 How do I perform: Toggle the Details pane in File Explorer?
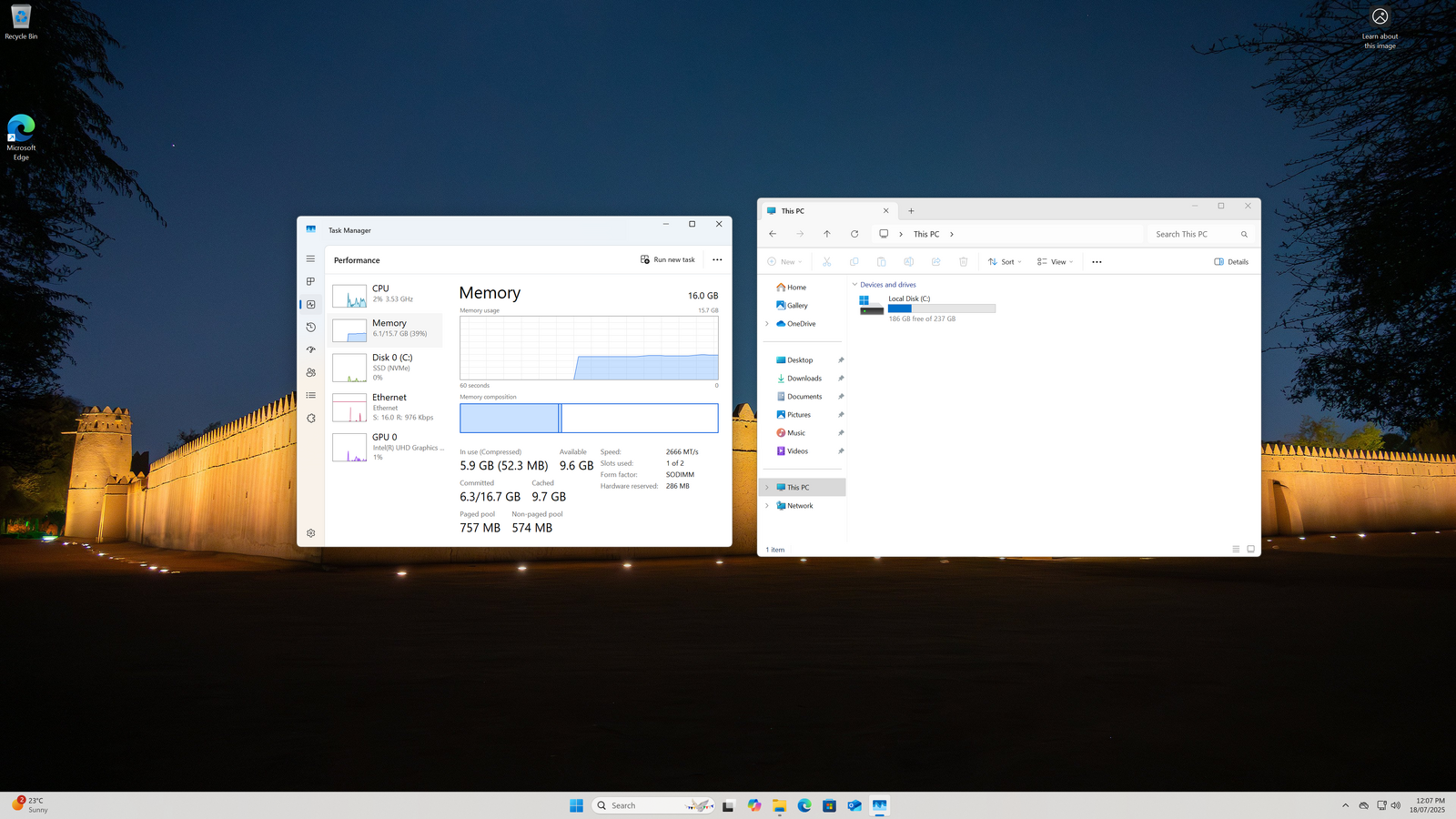point(1231,262)
